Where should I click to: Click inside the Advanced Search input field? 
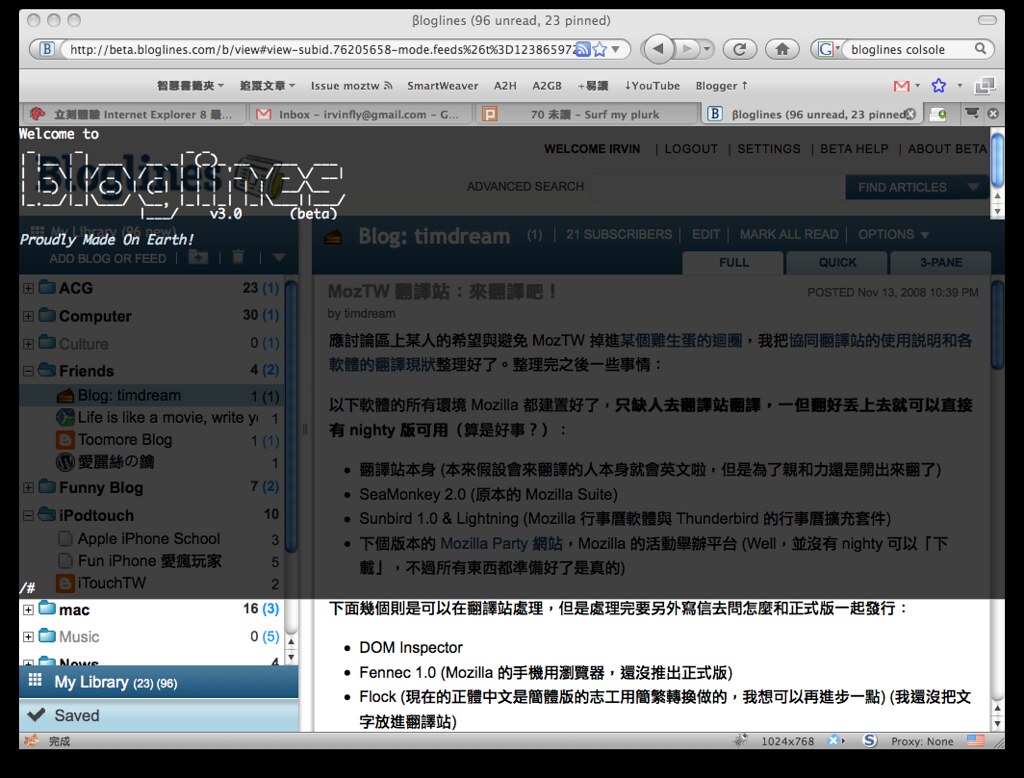tap(720, 187)
